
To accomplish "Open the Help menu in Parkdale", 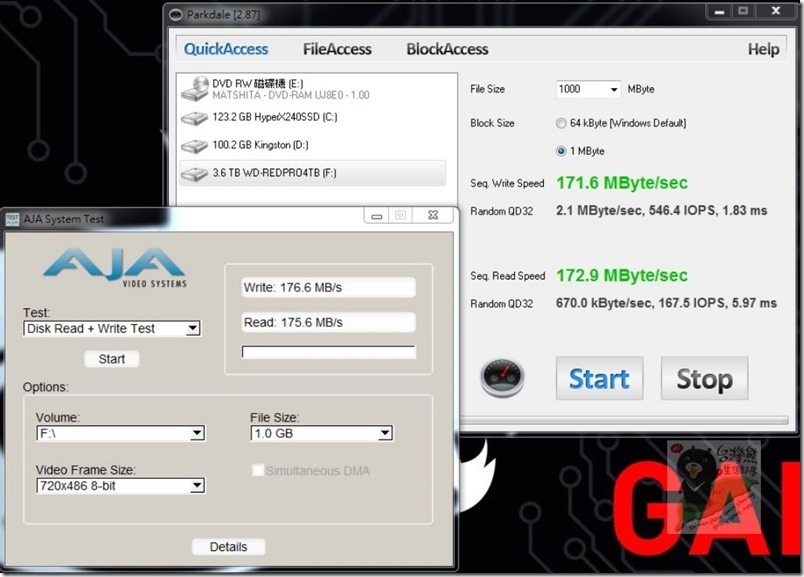I will tap(763, 49).
